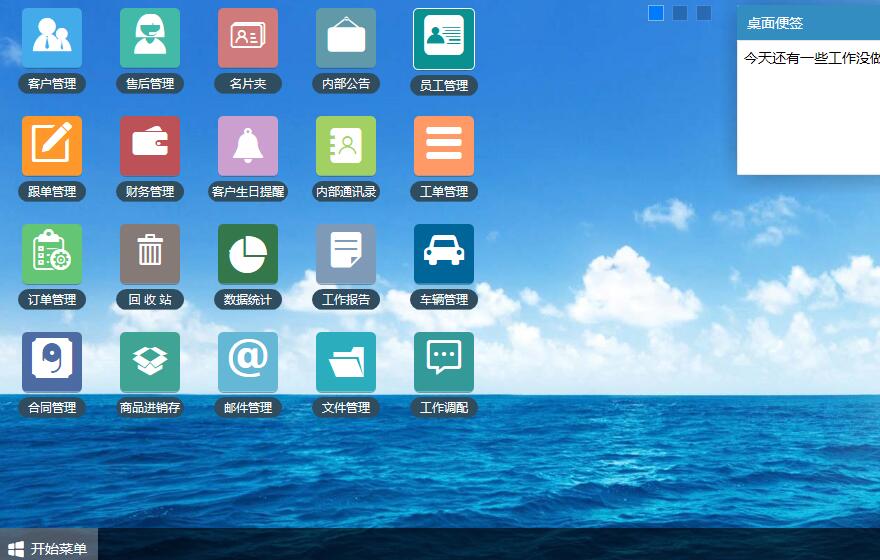Click into the sticky note text area
Image resolution: width=880 pixels, height=560 pixels.
click(808, 107)
